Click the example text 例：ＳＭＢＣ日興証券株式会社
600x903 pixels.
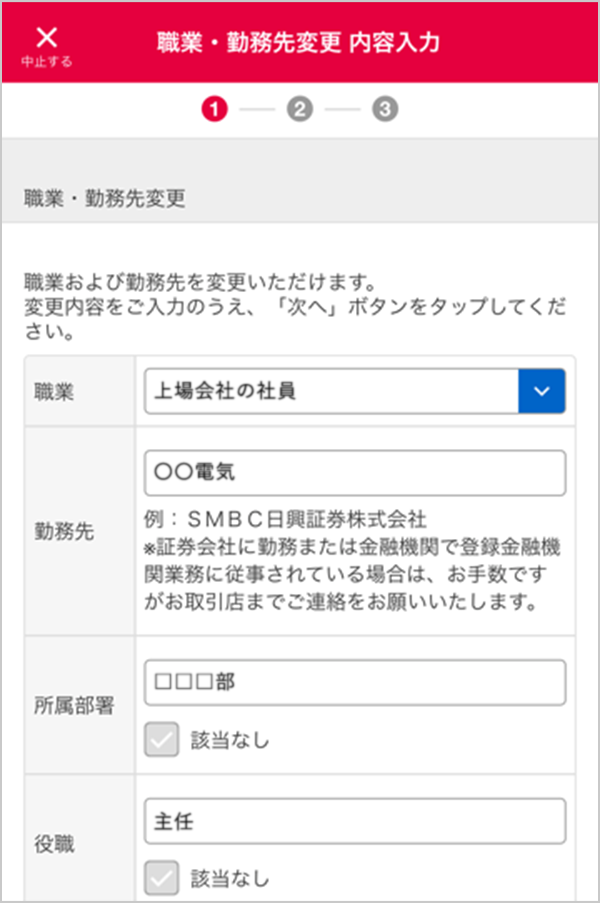tap(286, 520)
